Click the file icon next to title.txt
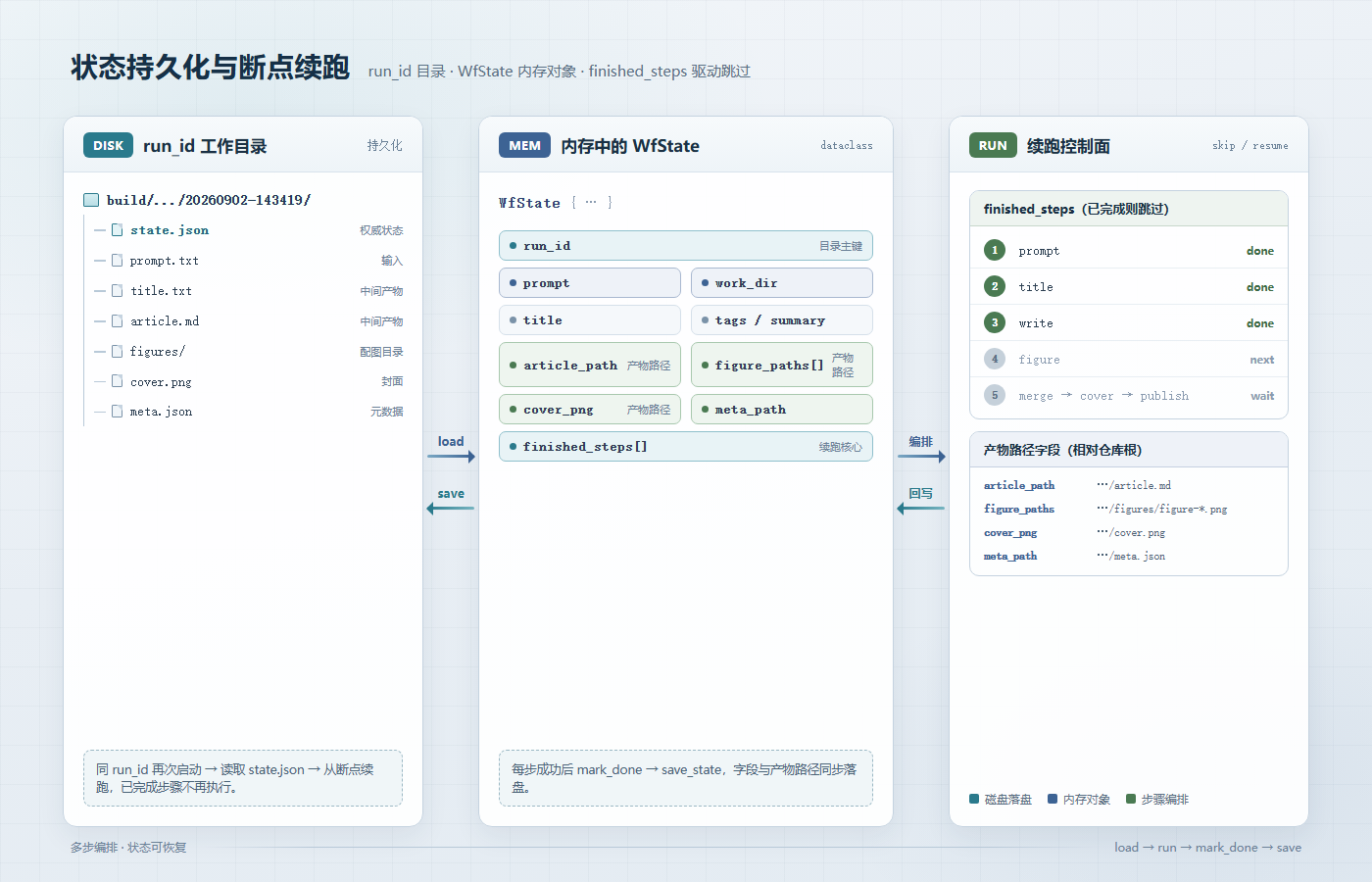 tap(117, 291)
